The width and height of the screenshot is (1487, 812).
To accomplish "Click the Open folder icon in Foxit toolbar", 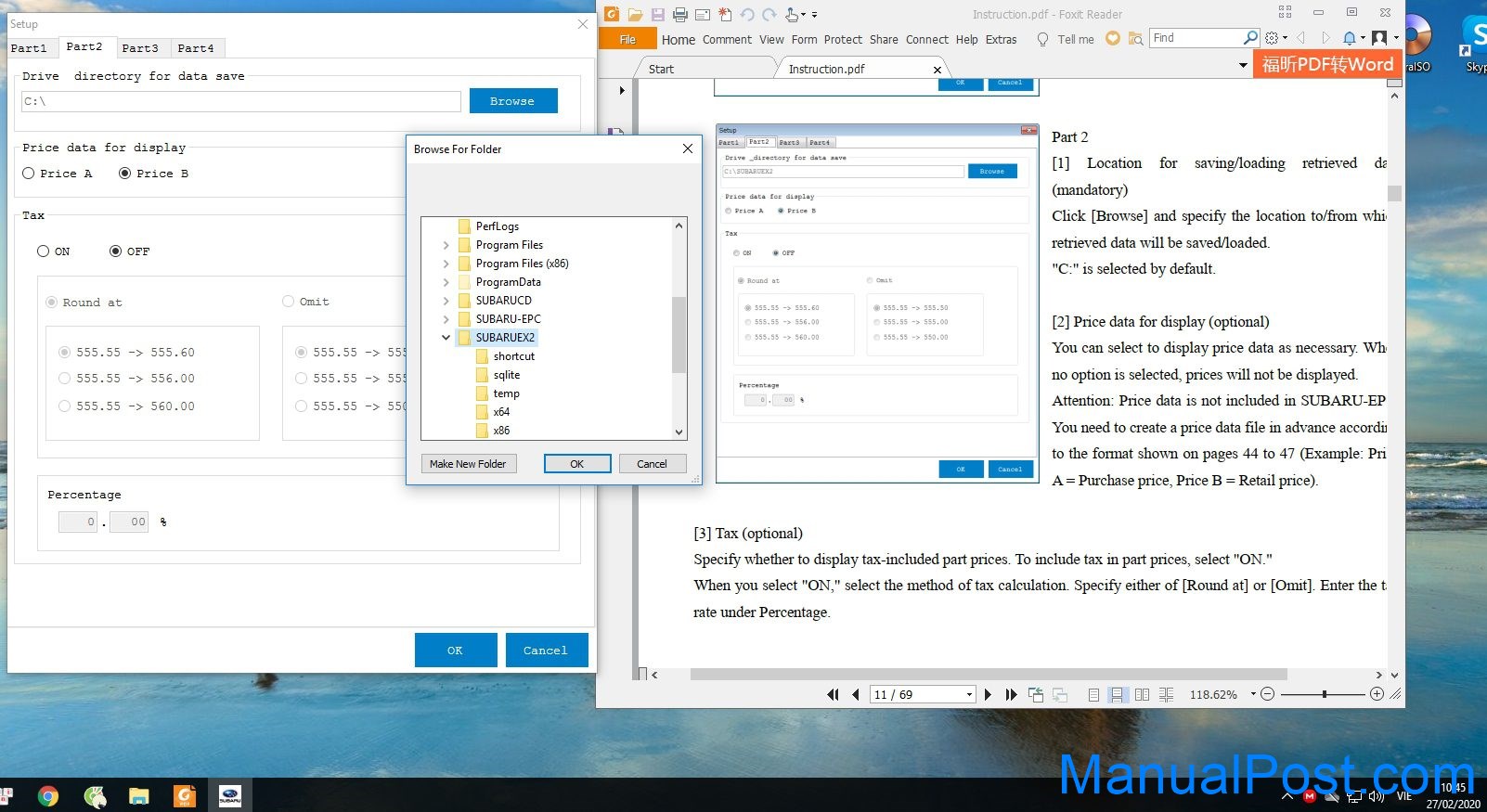I will (x=635, y=14).
